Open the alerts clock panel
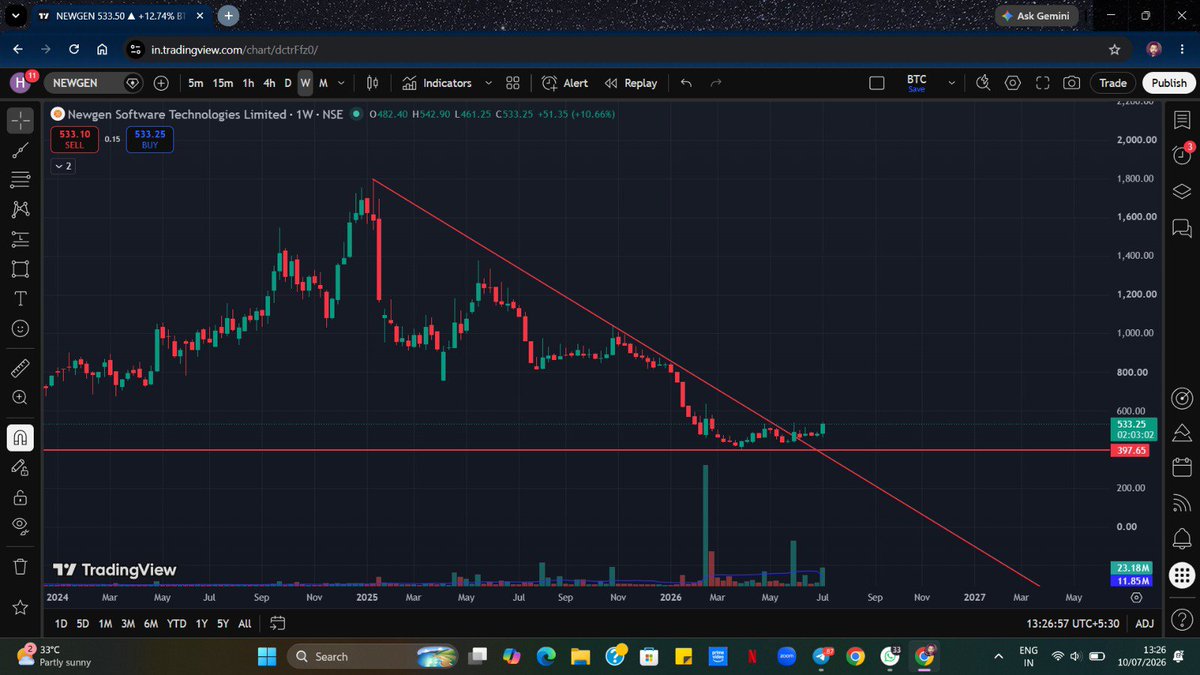 click(x=1181, y=155)
